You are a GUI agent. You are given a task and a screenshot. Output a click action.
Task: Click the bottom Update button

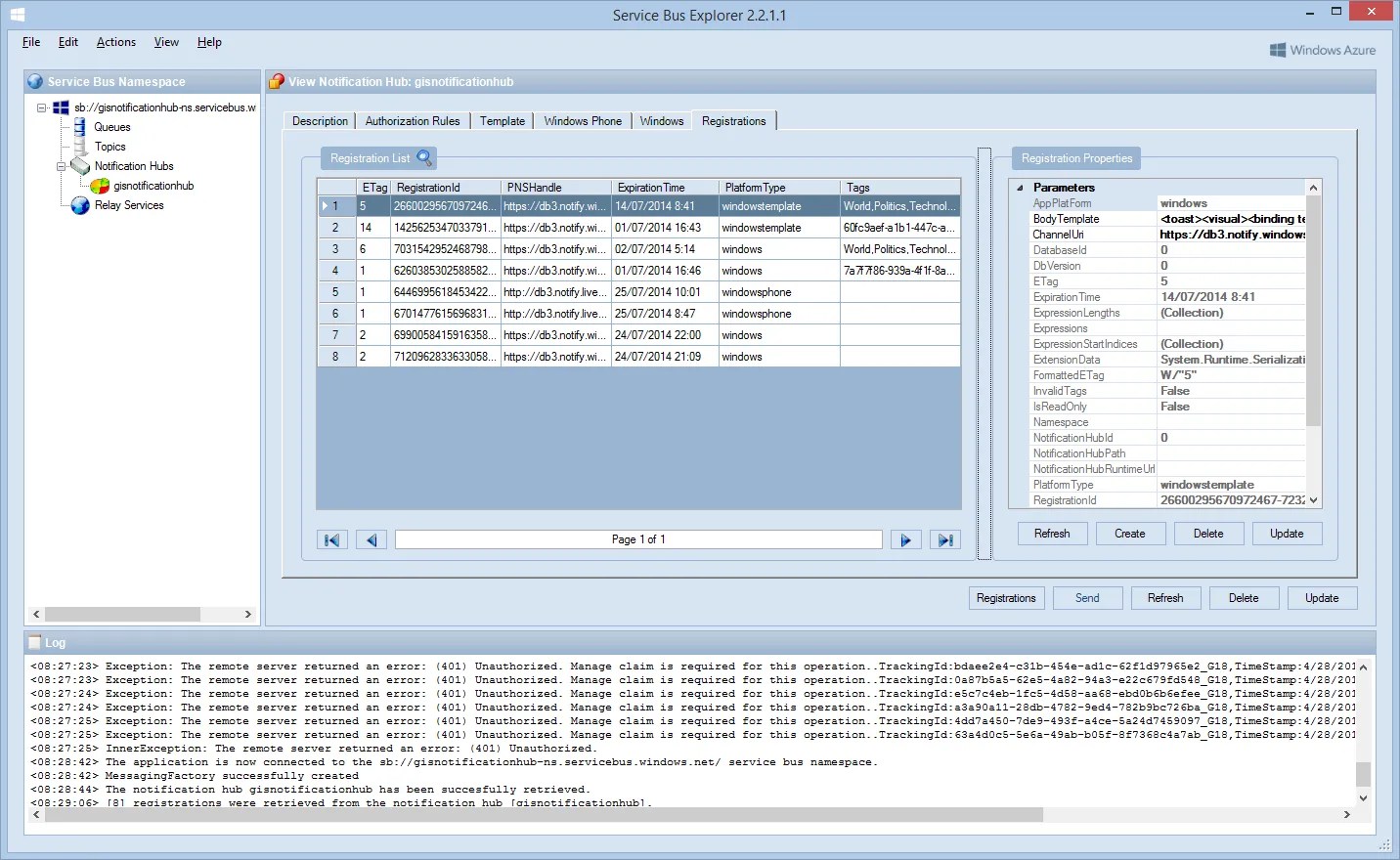point(1322,598)
